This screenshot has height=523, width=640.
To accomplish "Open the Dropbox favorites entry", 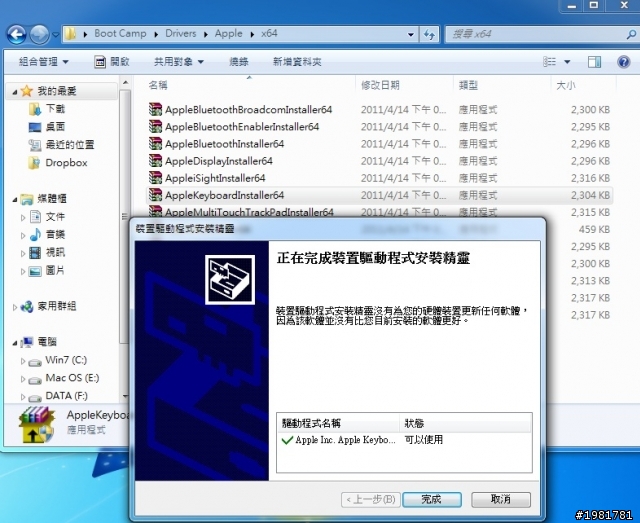I will pos(66,162).
